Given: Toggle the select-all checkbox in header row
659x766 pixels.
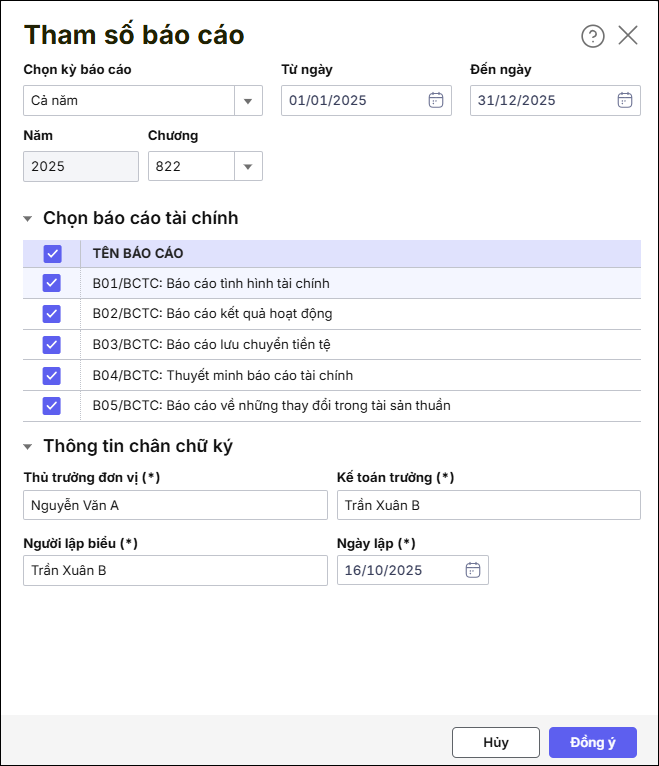Looking at the screenshot, I should click(x=52, y=254).
